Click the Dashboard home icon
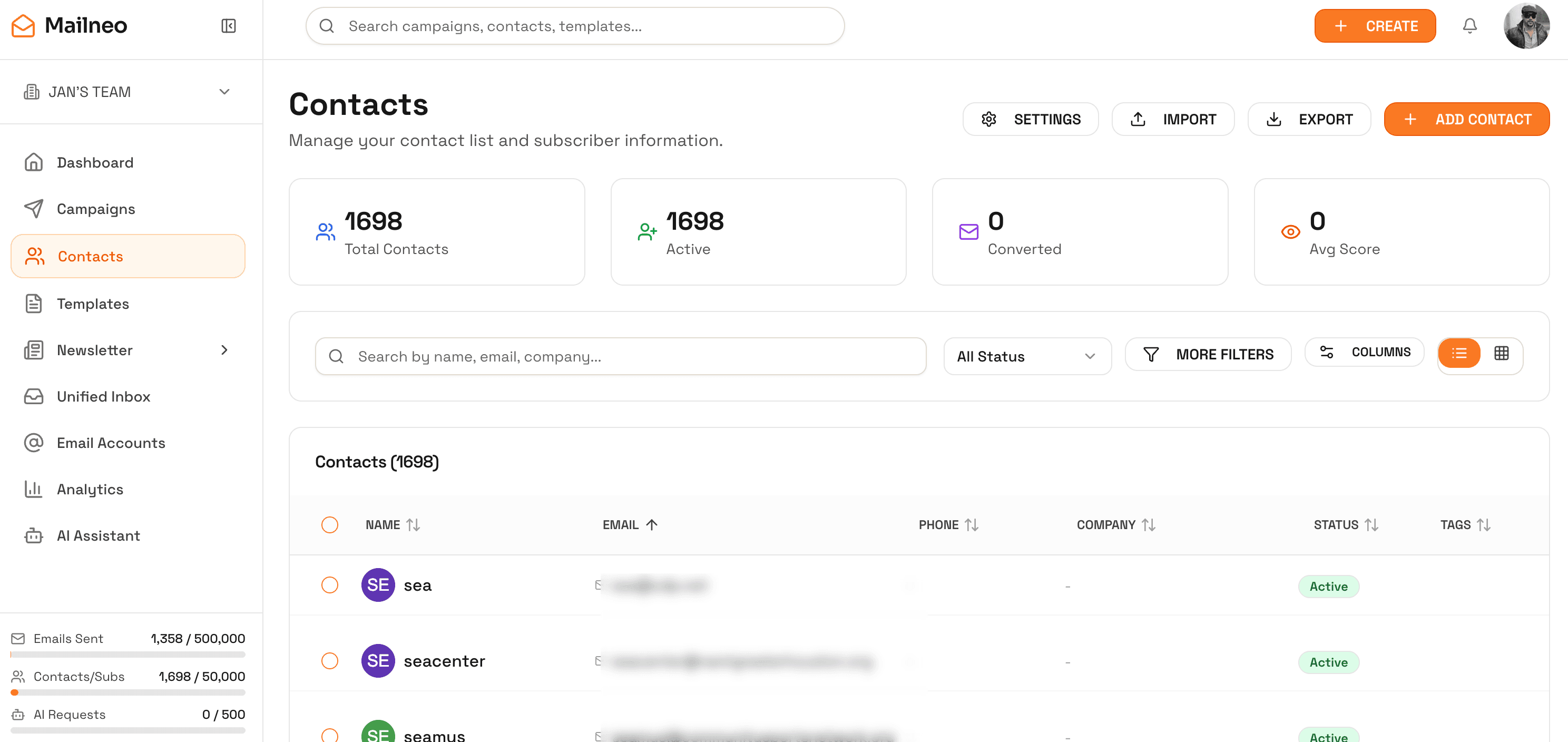 [x=34, y=162]
